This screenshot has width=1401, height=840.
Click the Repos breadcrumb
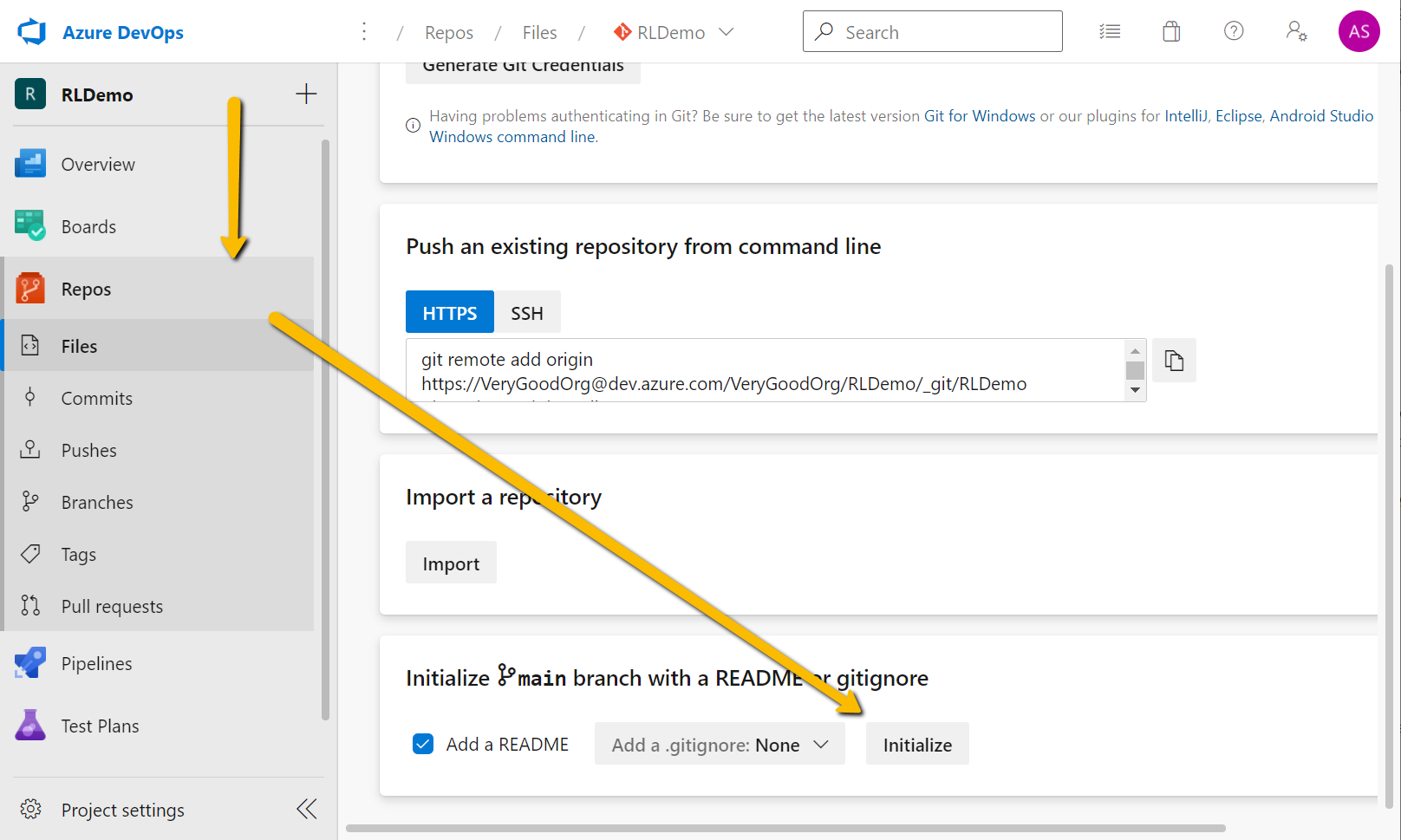[x=449, y=32]
